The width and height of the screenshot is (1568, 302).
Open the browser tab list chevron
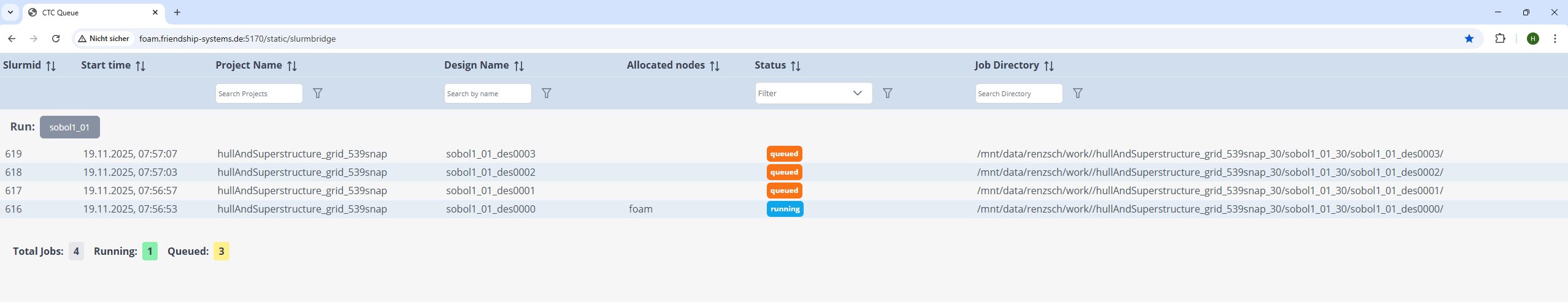(10, 12)
